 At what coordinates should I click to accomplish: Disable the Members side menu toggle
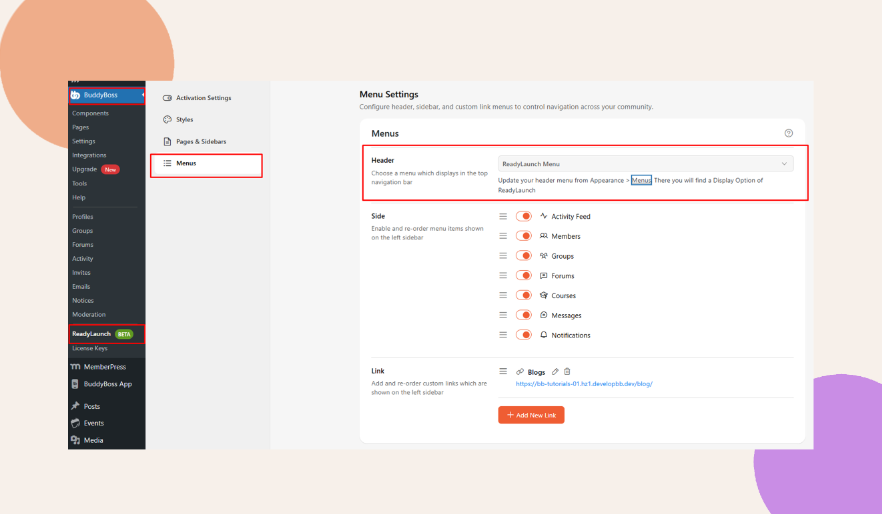(x=523, y=236)
